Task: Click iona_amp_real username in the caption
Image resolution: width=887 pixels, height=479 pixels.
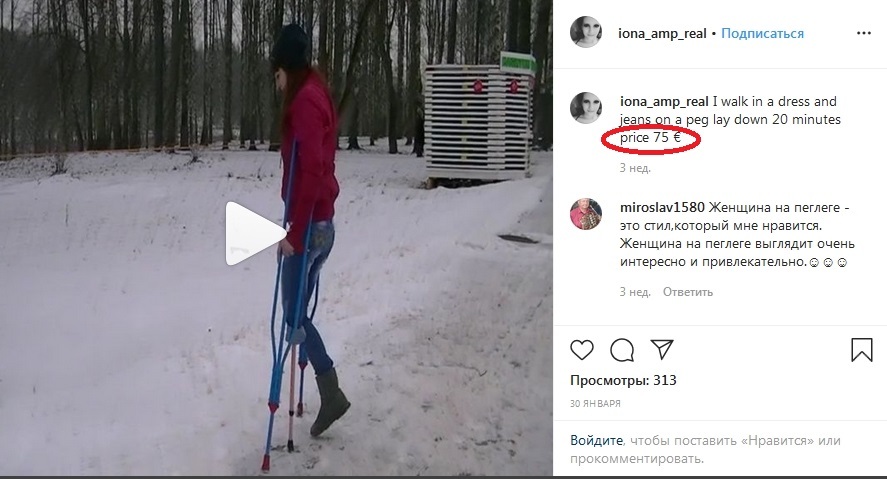Action: coord(664,102)
